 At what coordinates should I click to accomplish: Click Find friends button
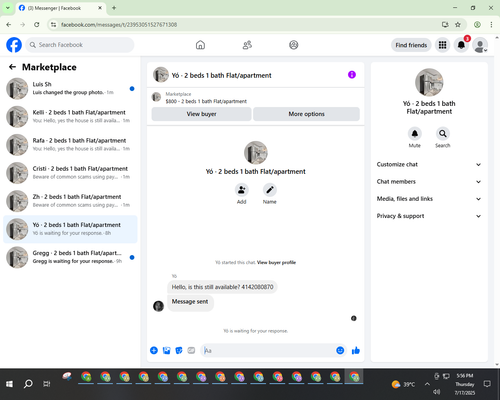[411, 45]
